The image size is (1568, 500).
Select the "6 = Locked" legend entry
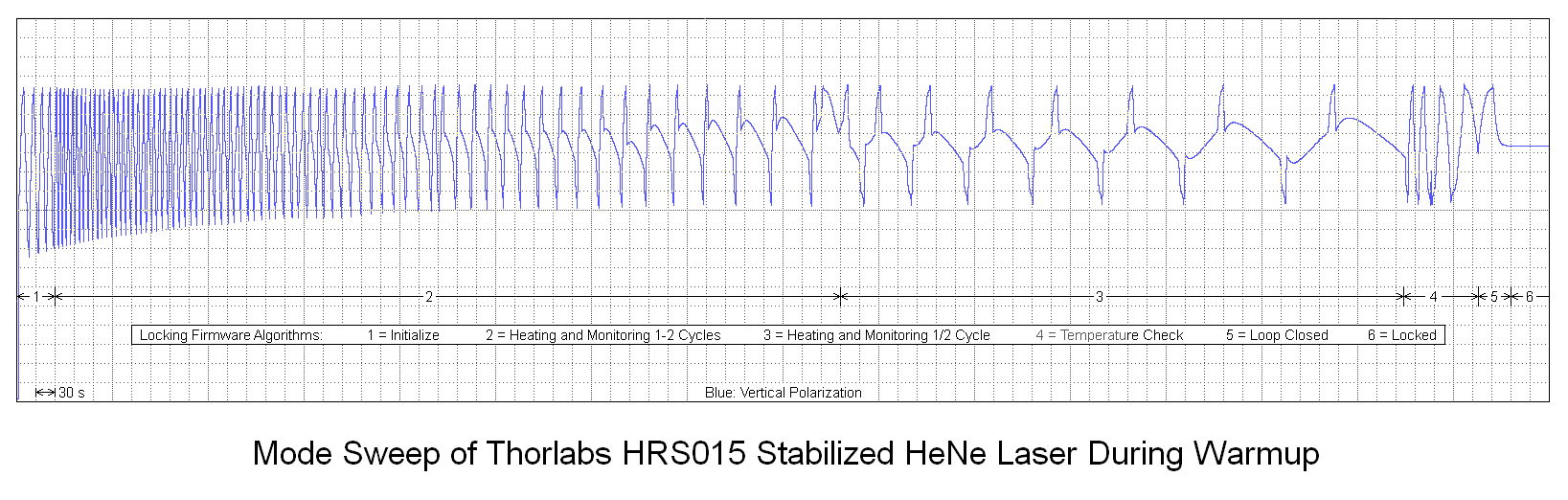click(x=1401, y=335)
